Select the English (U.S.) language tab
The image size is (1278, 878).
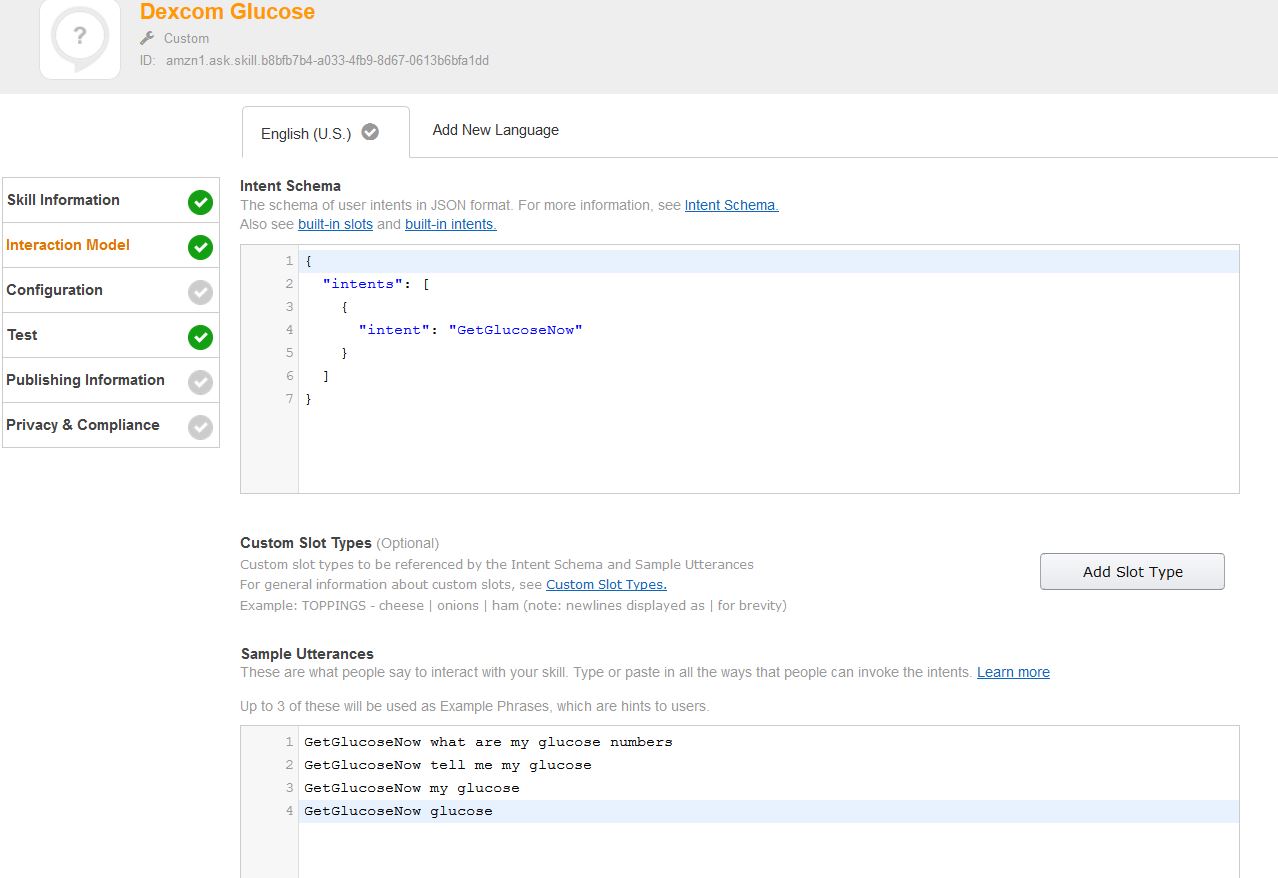[306, 134]
